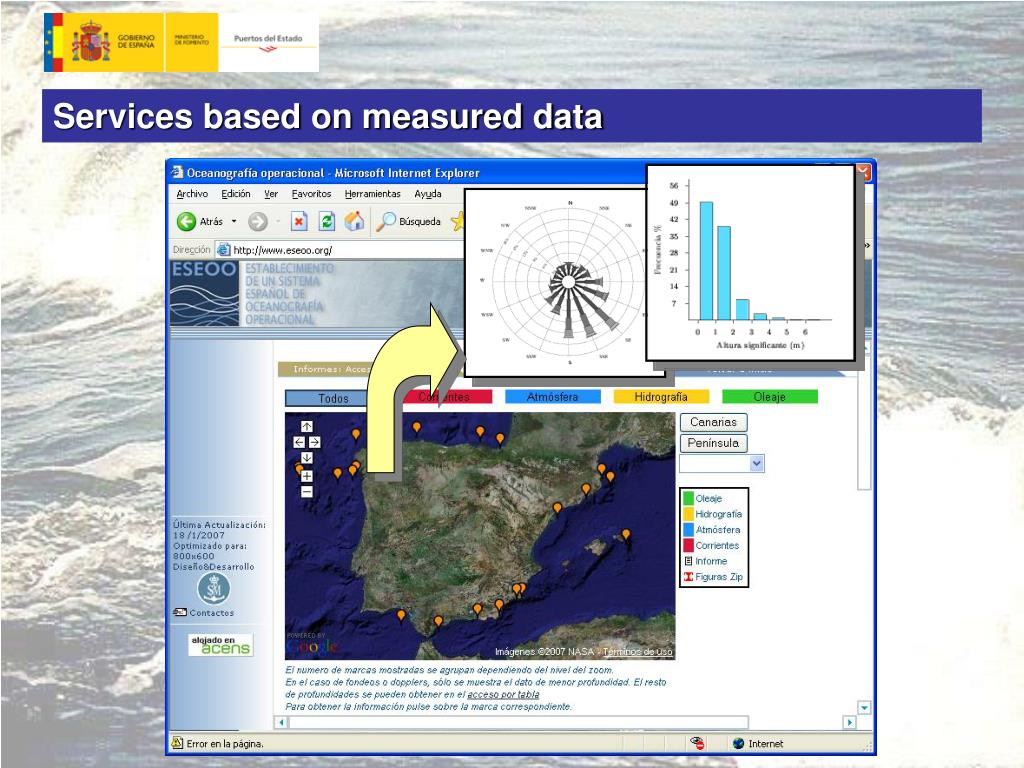Click the red Corrientes legend swatch

pos(688,546)
